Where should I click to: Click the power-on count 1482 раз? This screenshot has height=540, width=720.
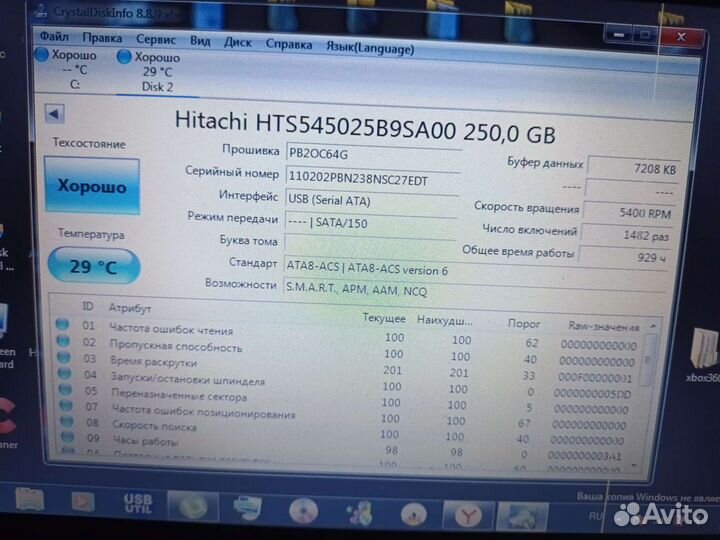[626, 235]
